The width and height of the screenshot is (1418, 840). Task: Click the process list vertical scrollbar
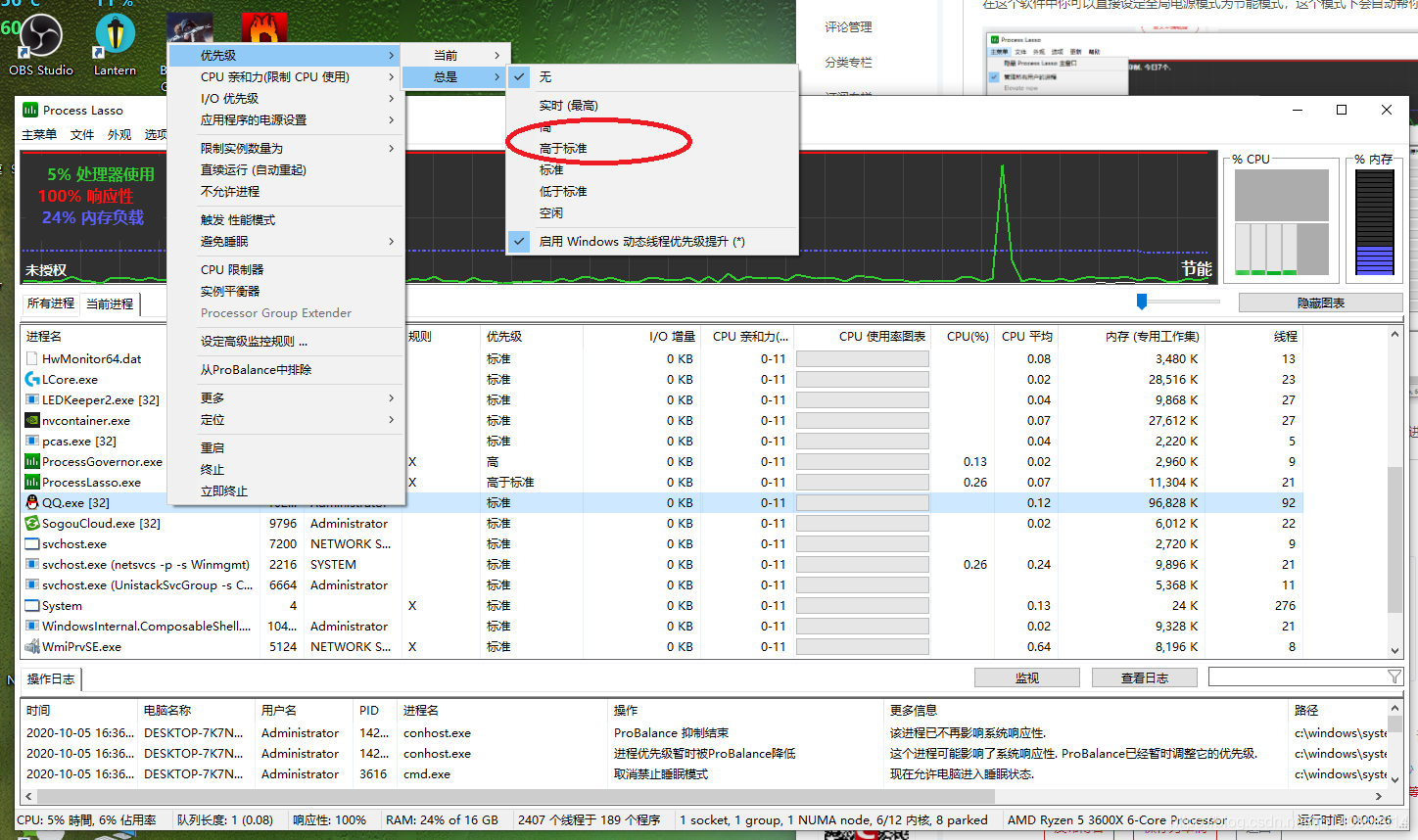click(1394, 538)
